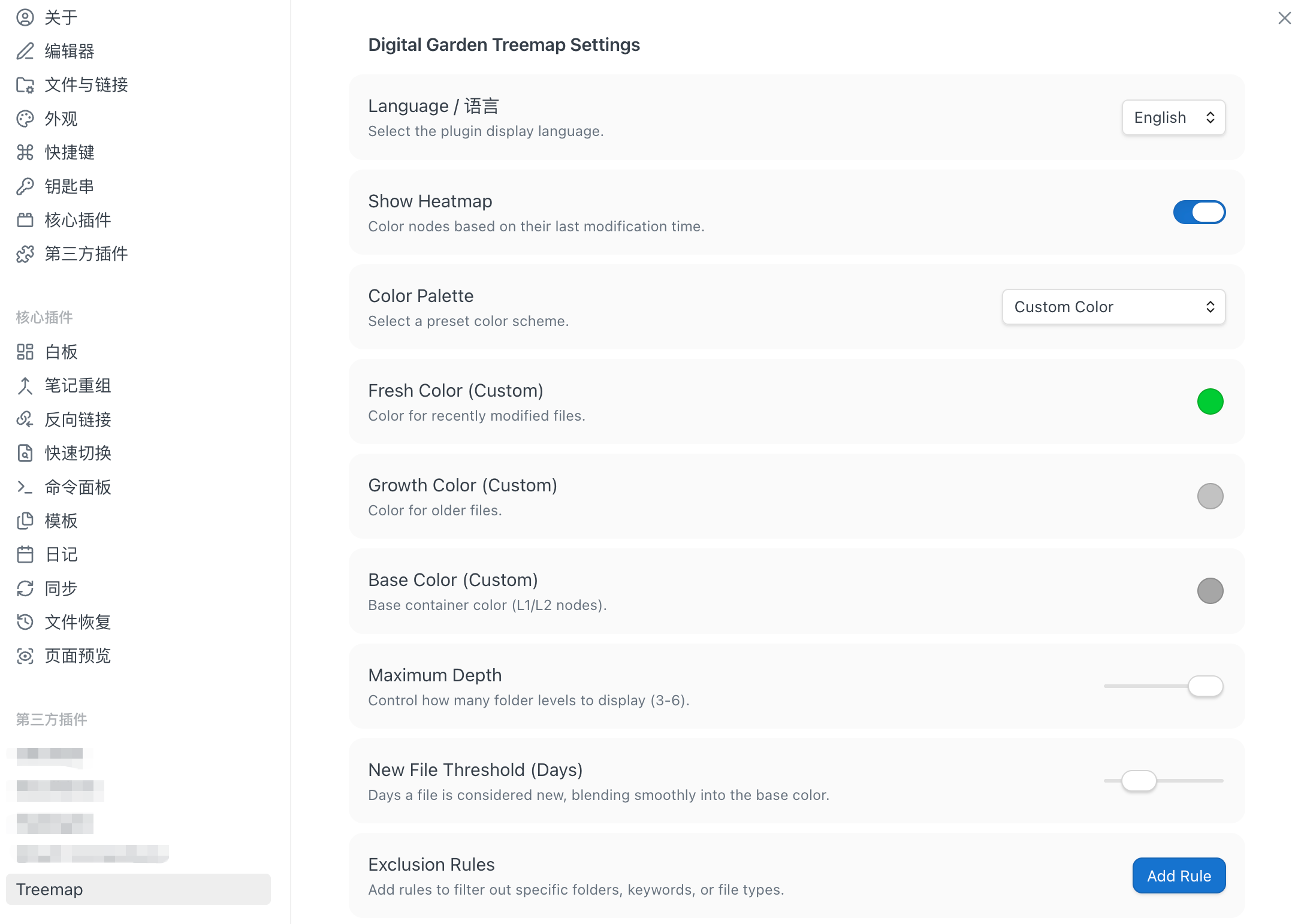Open 钥匙串 settings tab
The width and height of the screenshot is (1298, 924).
pos(138,186)
